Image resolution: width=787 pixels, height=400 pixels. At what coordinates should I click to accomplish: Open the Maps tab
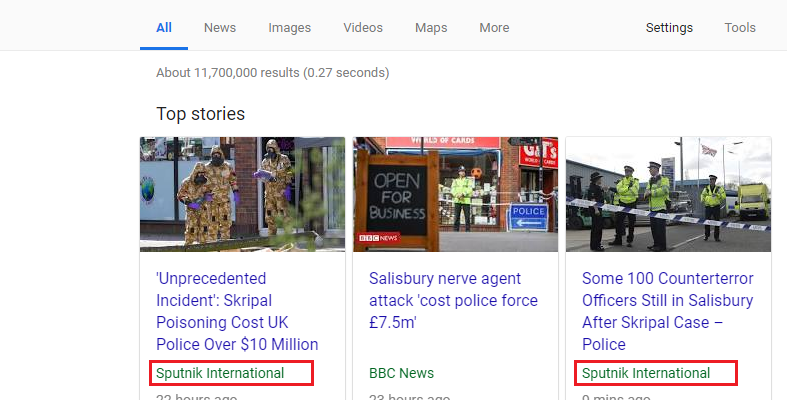[431, 28]
